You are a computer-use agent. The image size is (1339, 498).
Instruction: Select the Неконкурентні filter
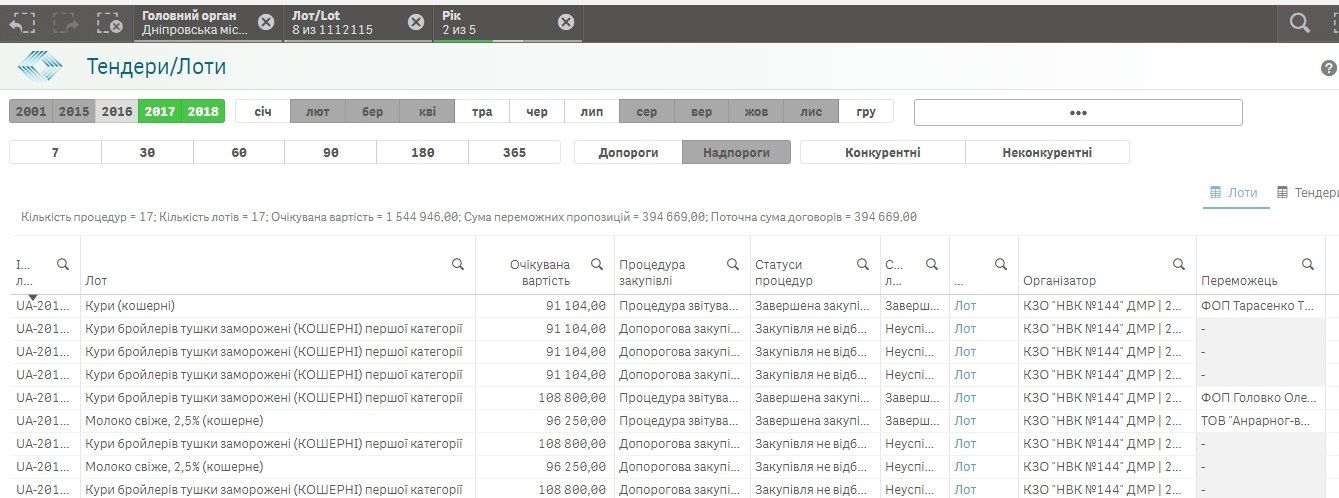pyautogui.click(x=1047, y=152)
